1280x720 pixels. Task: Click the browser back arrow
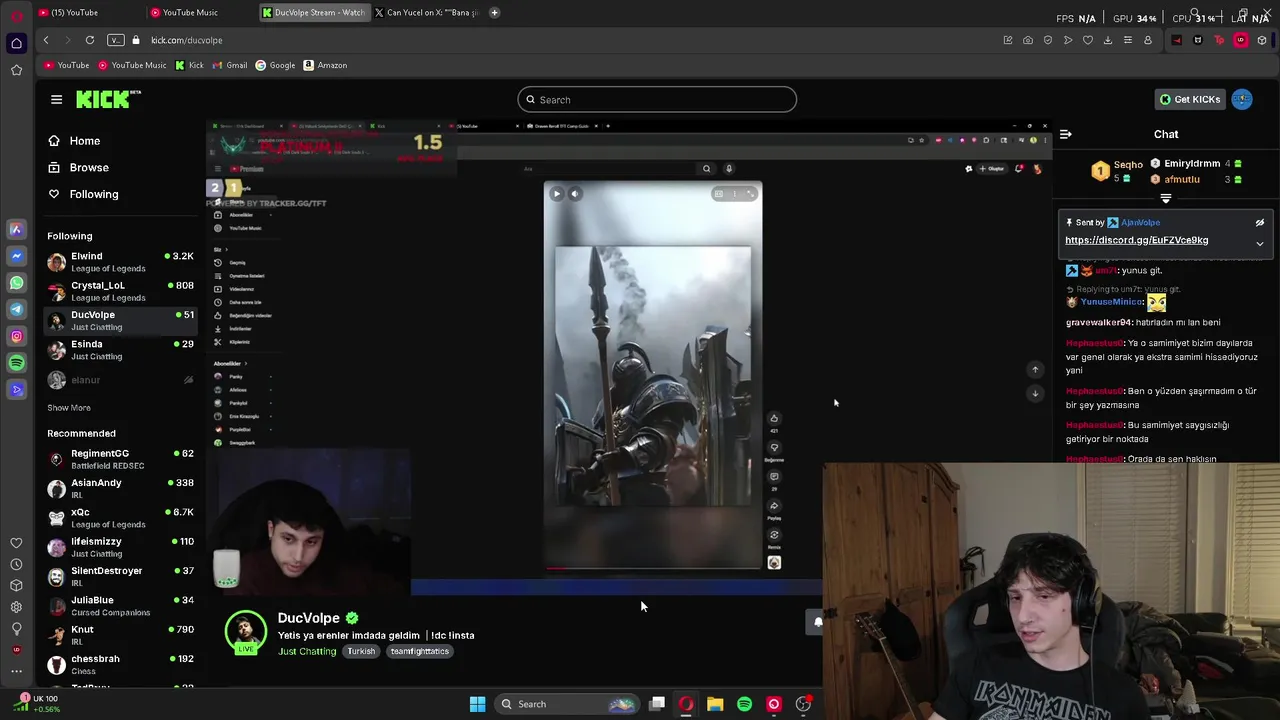pyautogui.click(x=46, y=40)
